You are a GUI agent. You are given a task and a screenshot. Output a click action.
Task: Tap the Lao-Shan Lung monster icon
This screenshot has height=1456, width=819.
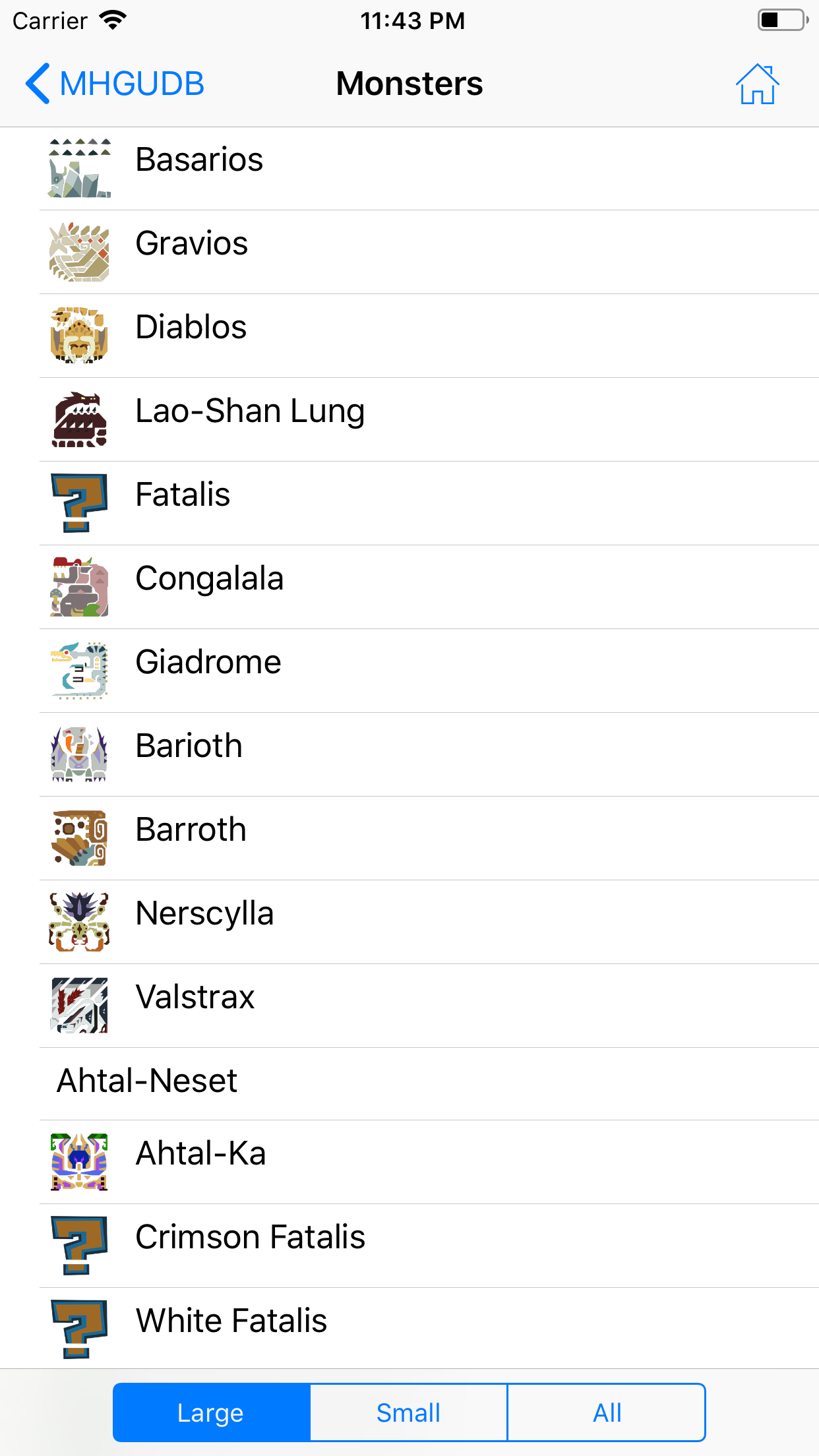[x=79, y=420]
